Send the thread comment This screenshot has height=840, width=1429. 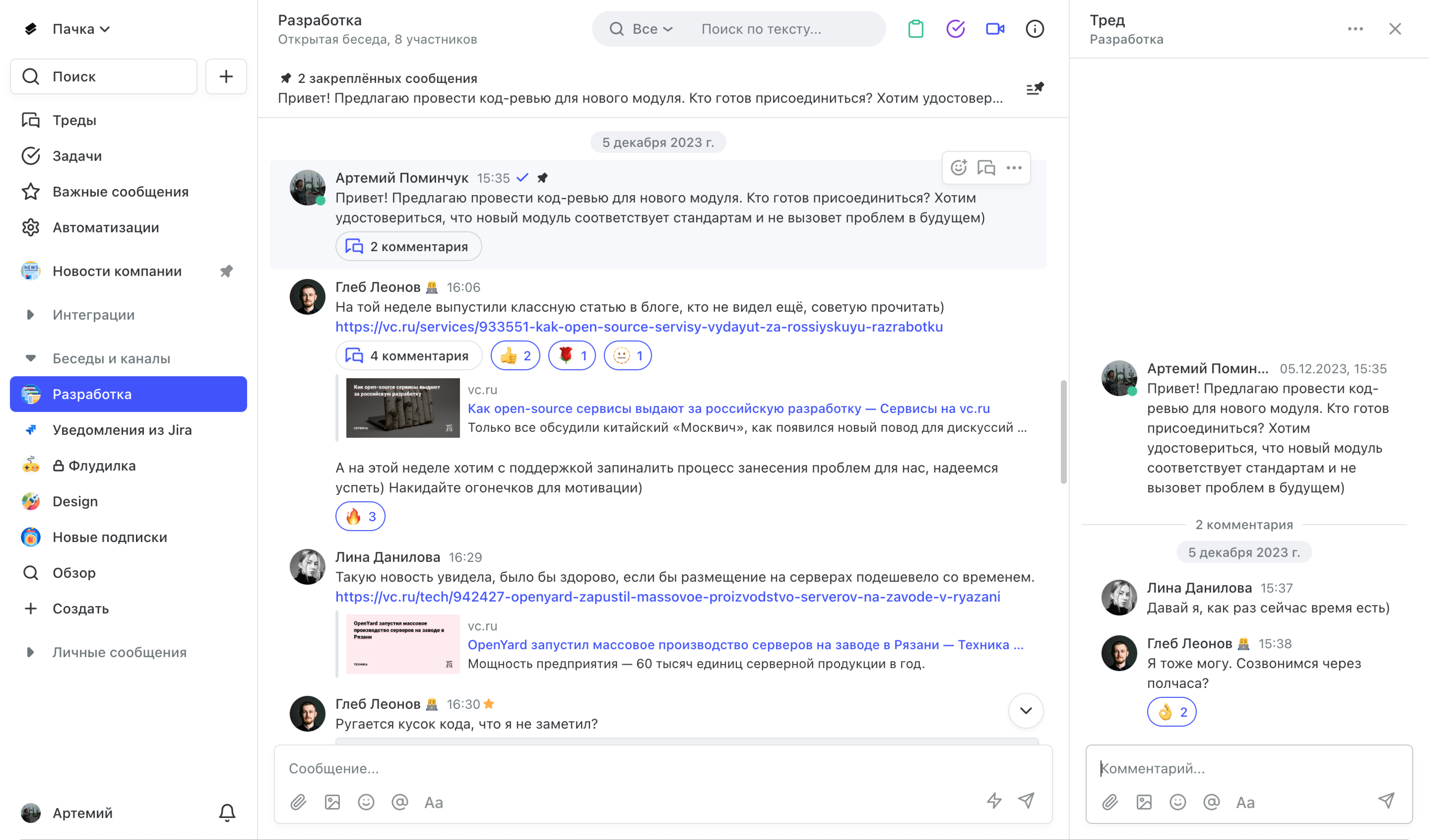[x=1386, y=800]
